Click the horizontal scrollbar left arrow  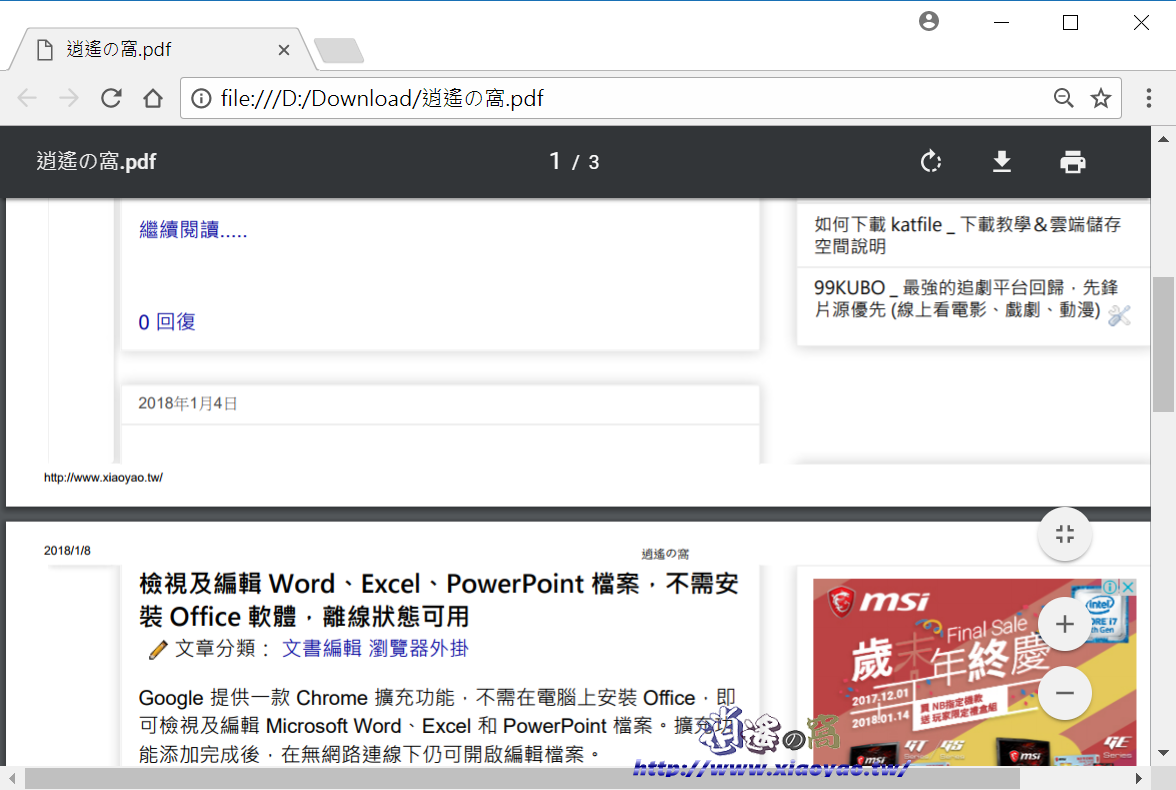coord(12,779)
